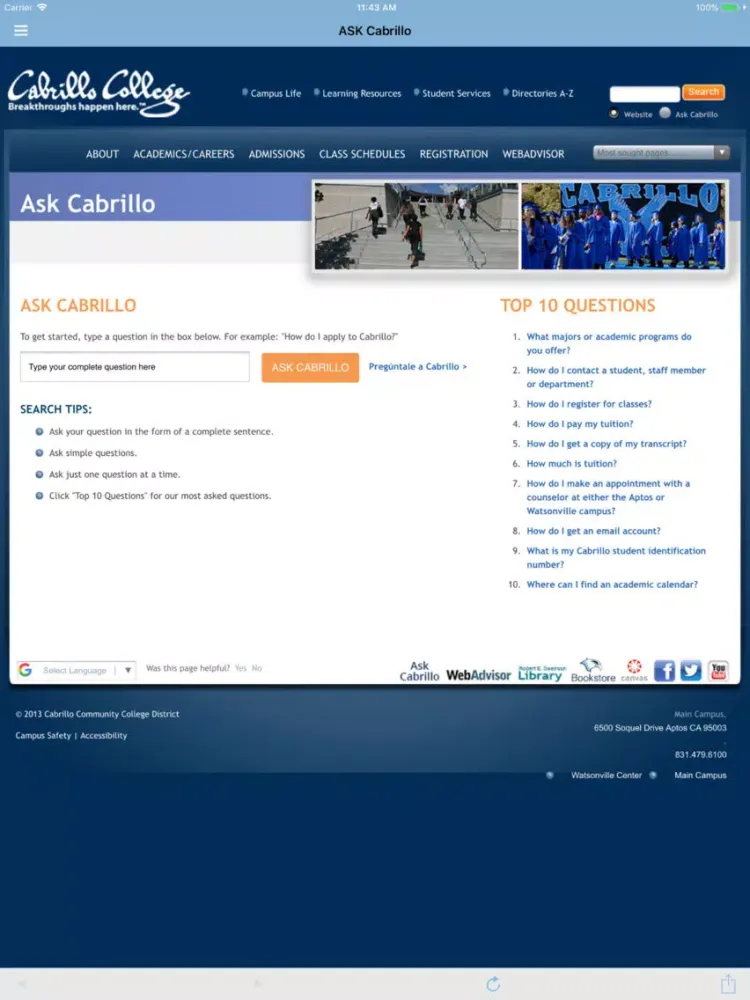Select the Website radio button
Screen dimensions: 750x1000
click(614, 114)
